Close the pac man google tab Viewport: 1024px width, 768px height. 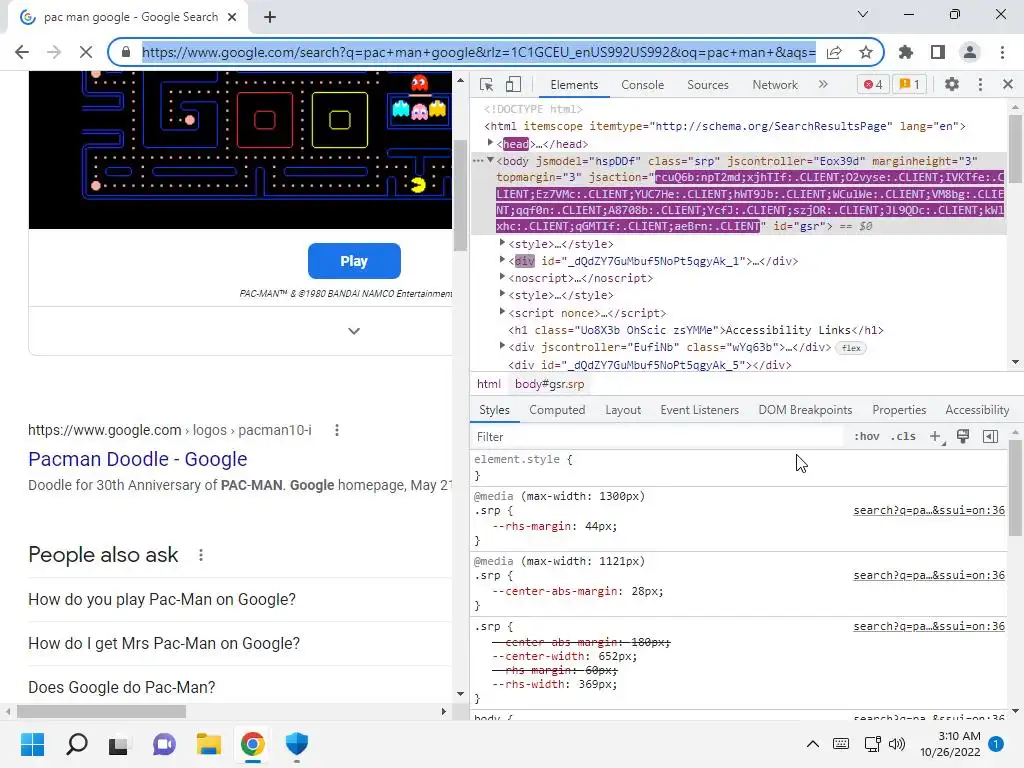(x=232, y=17)
